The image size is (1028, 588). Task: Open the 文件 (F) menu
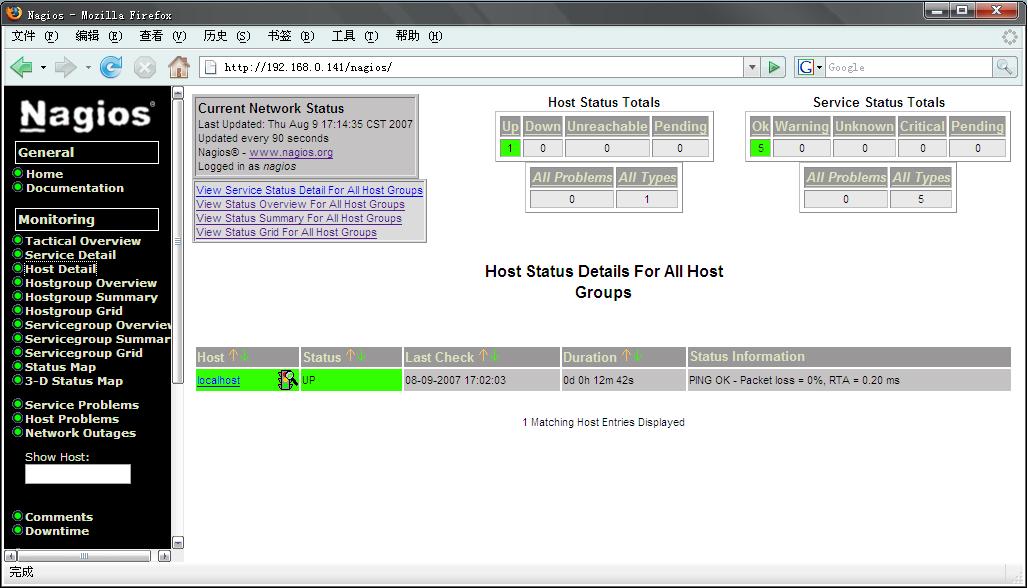click(x=35, y=36)
